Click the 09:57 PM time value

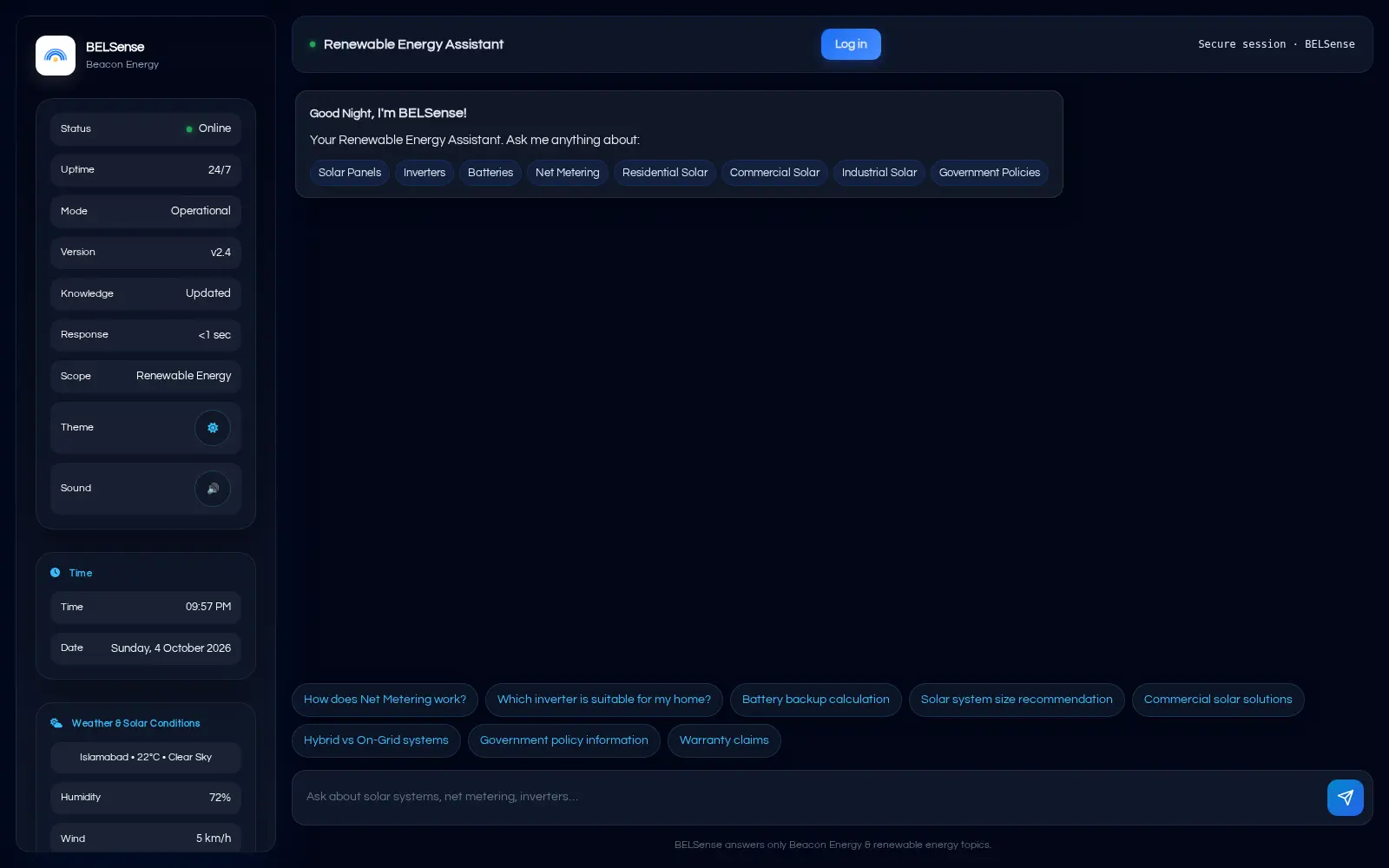(x=208, y=607)
